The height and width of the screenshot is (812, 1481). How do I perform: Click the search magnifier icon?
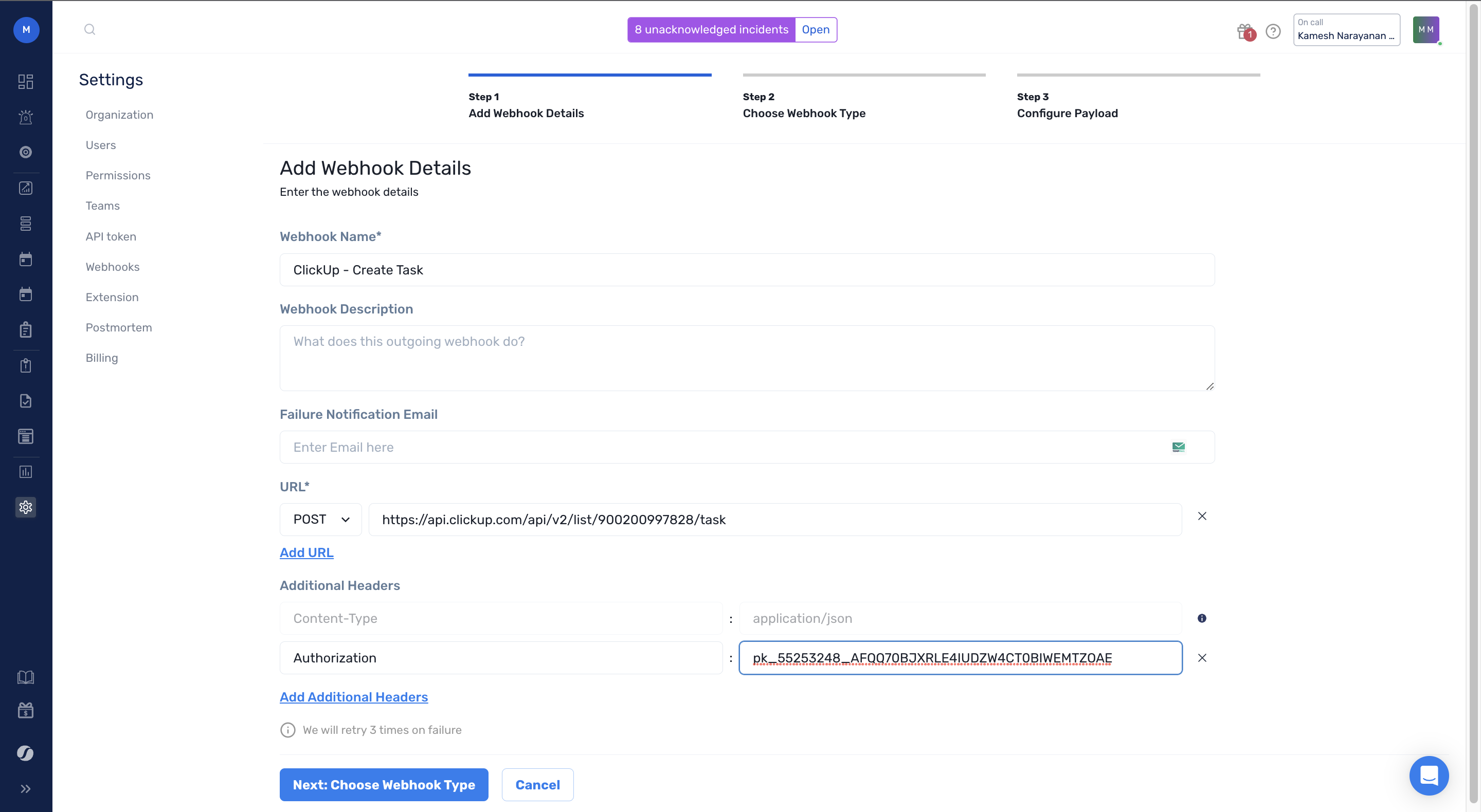point(89,29)
